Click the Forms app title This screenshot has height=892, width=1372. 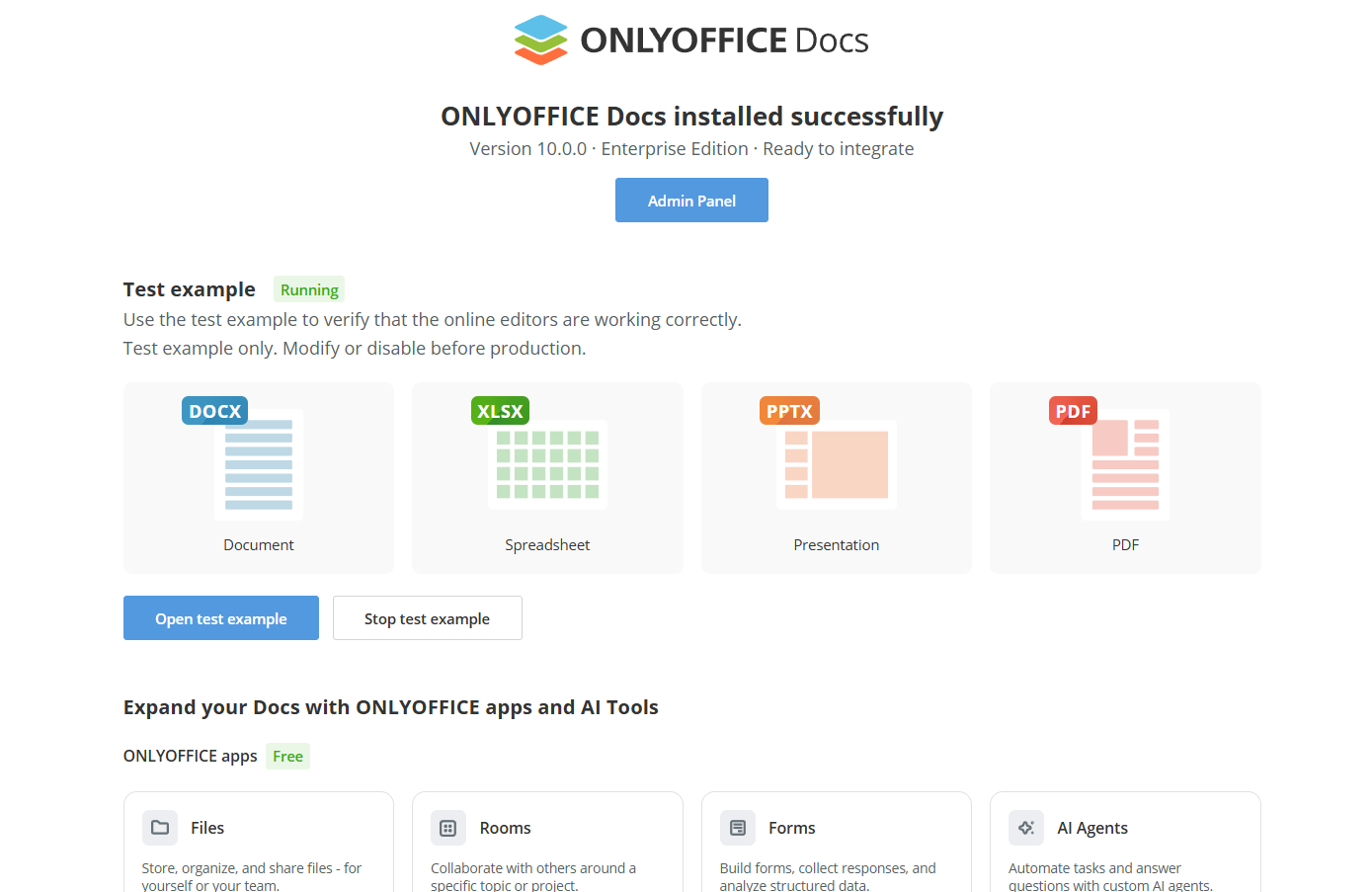(x=792, y=828)
